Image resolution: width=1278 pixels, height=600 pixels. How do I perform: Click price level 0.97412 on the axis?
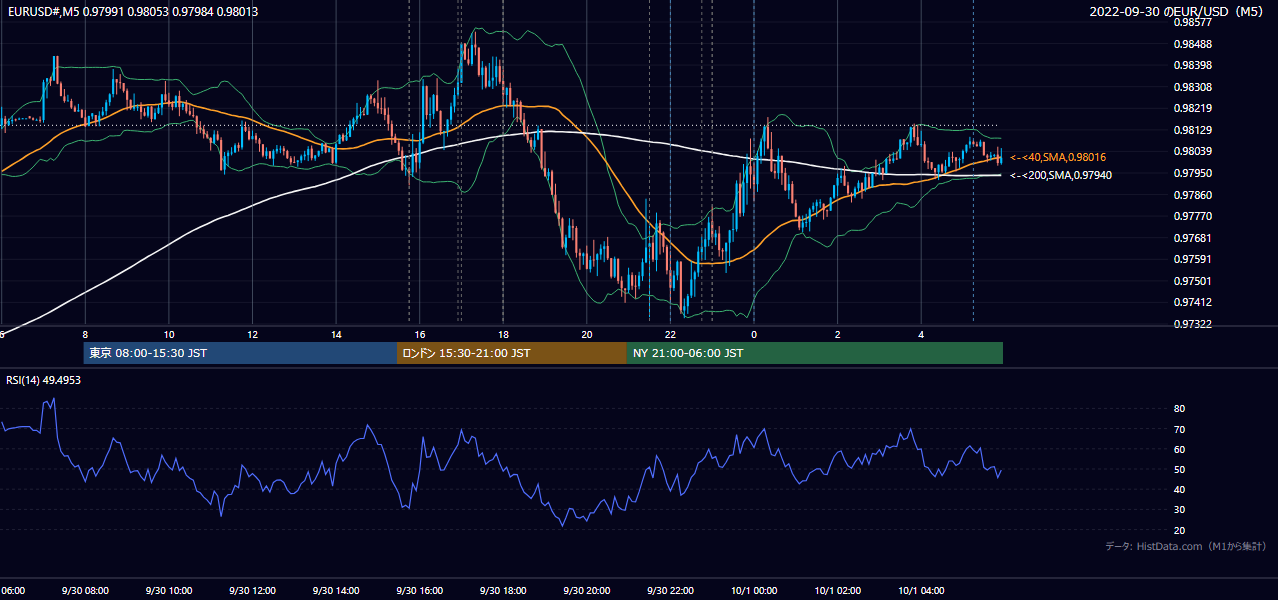(1193, 302)
